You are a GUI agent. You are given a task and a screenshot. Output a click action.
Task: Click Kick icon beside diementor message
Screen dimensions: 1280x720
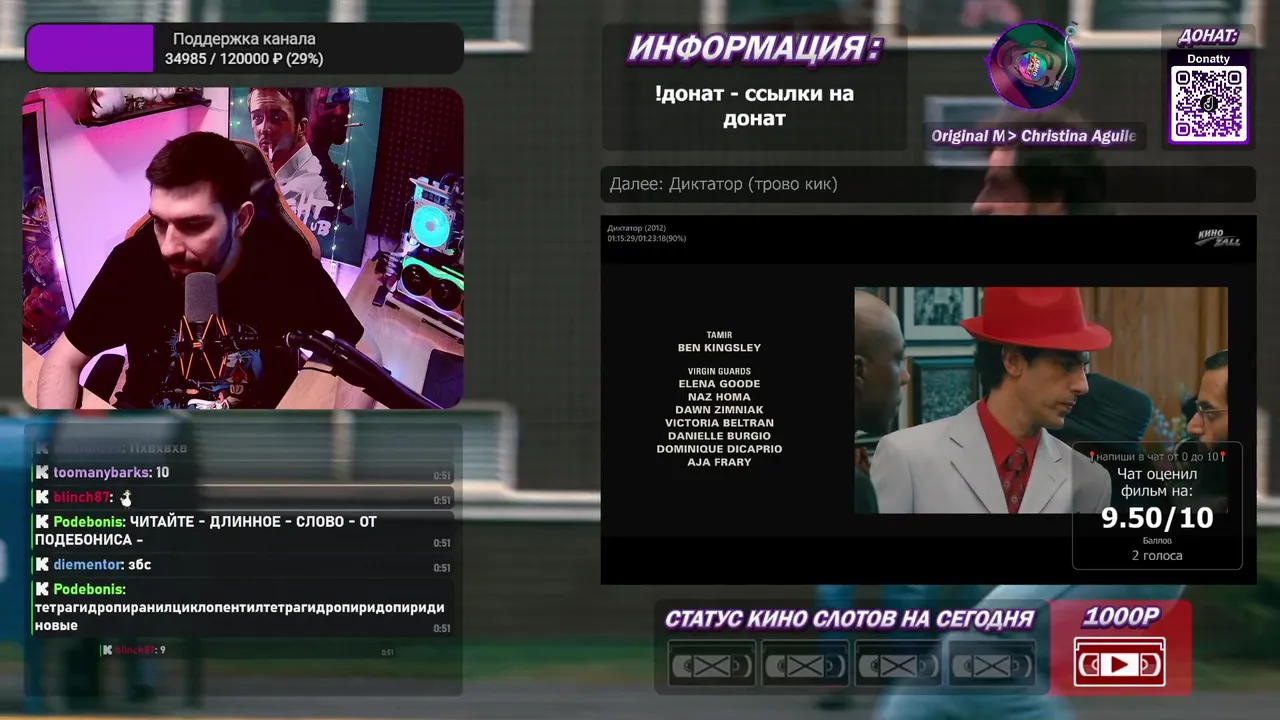(42, 565)
